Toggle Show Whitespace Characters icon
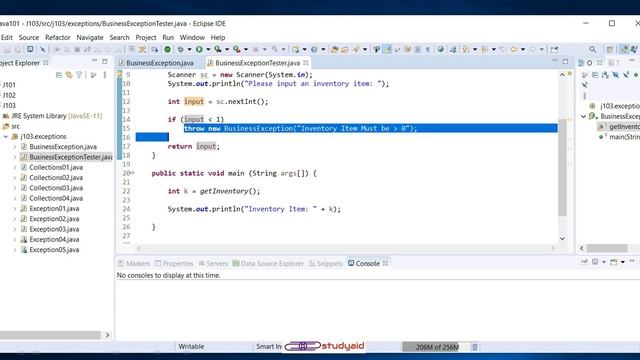Screen dimensions: 640x360 pos(428,49)
